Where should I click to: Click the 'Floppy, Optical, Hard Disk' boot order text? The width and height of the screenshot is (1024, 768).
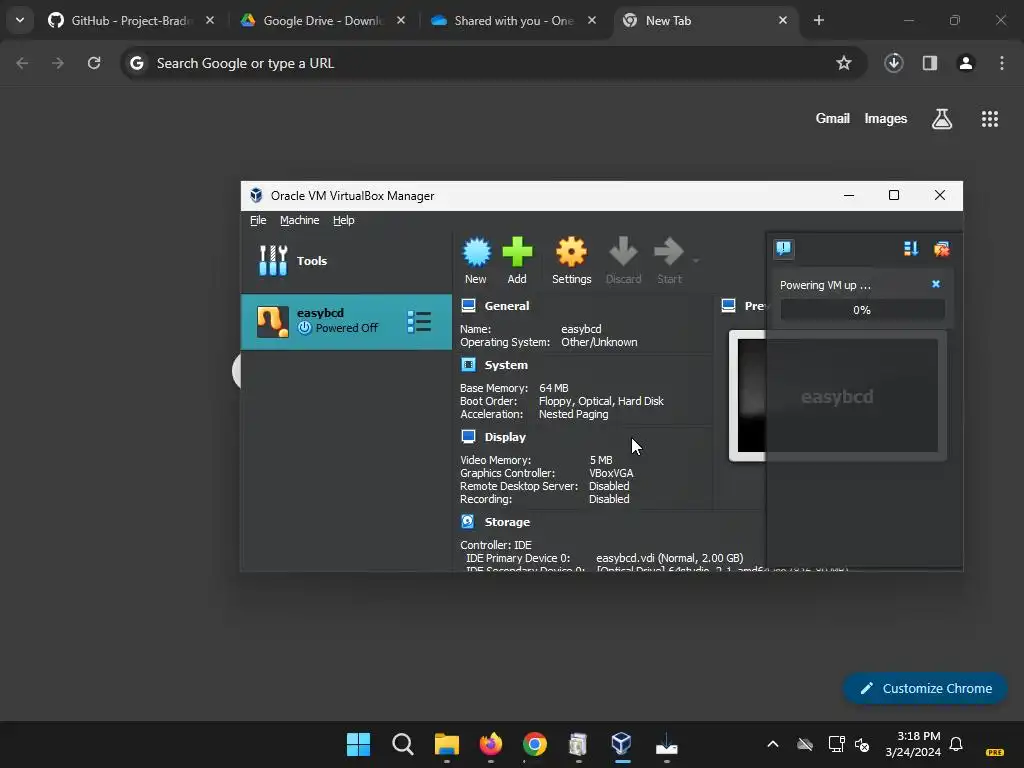tap(601, 401)
